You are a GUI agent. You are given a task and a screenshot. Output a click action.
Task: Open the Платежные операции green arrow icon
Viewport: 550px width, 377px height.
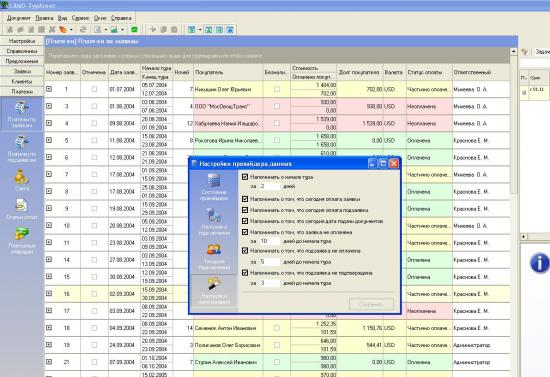(22, 234)
